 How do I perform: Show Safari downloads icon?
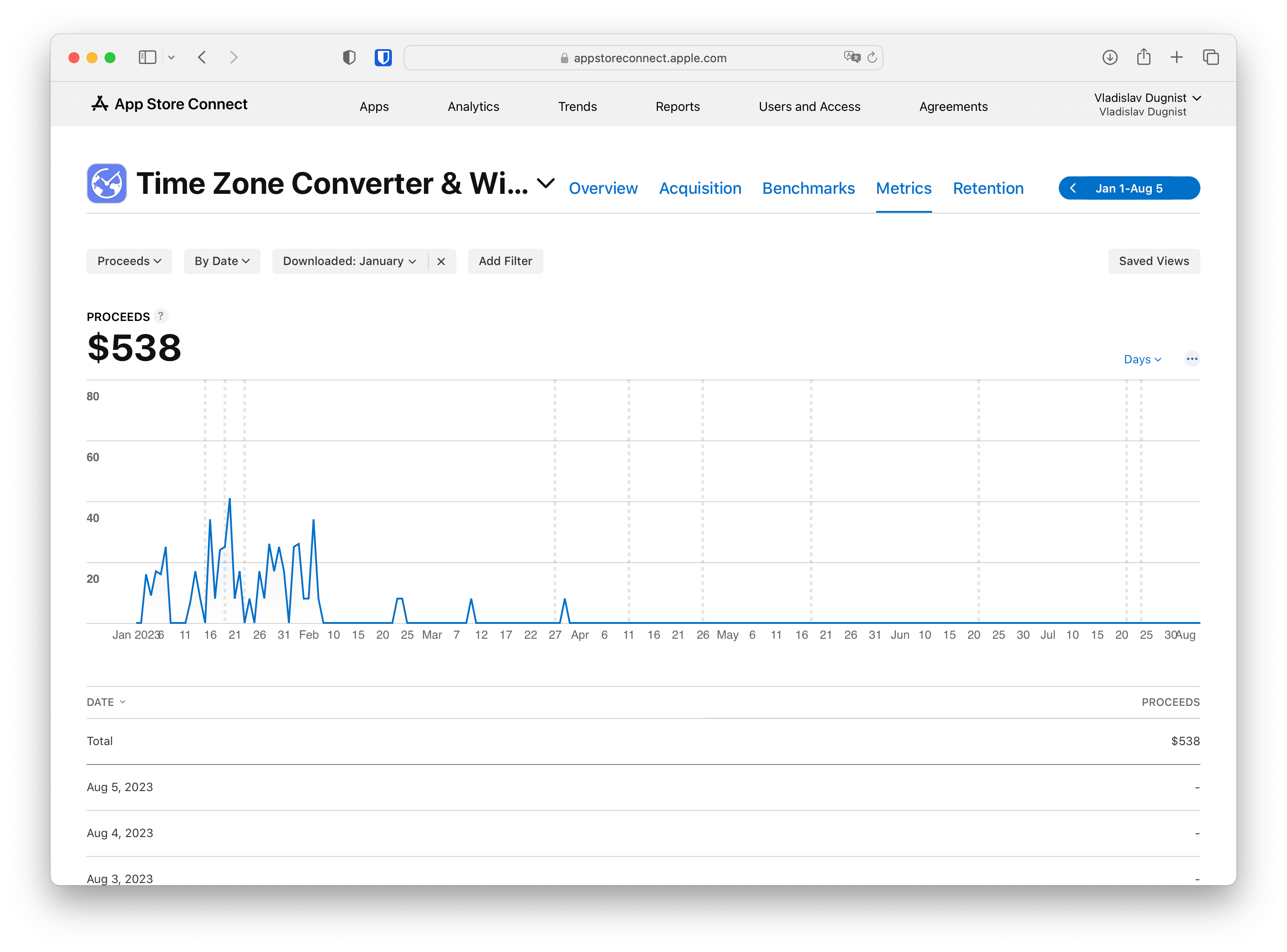[x=1109, y=58]
